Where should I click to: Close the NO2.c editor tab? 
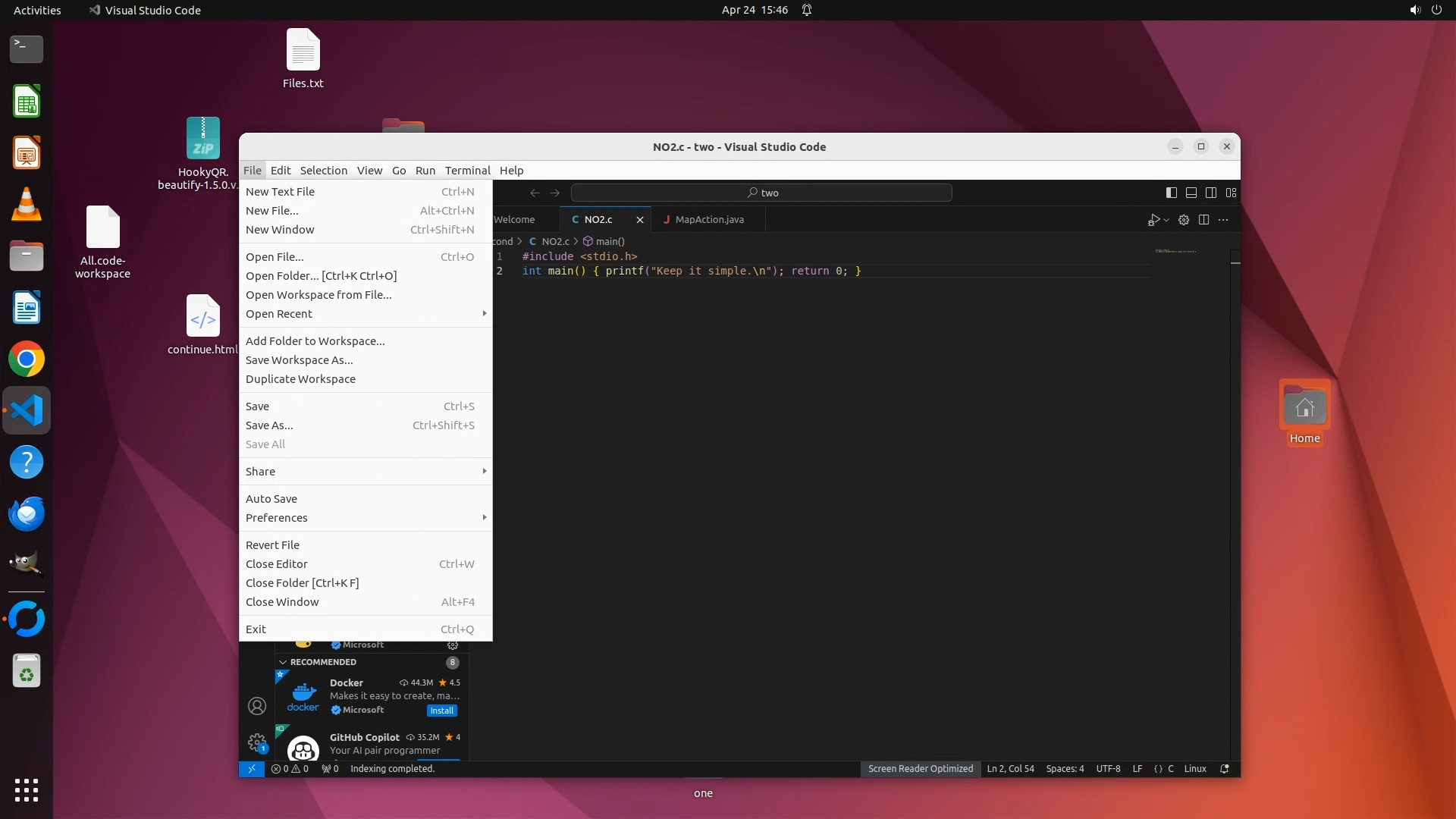pyautogui.click(x=639, y=220)
